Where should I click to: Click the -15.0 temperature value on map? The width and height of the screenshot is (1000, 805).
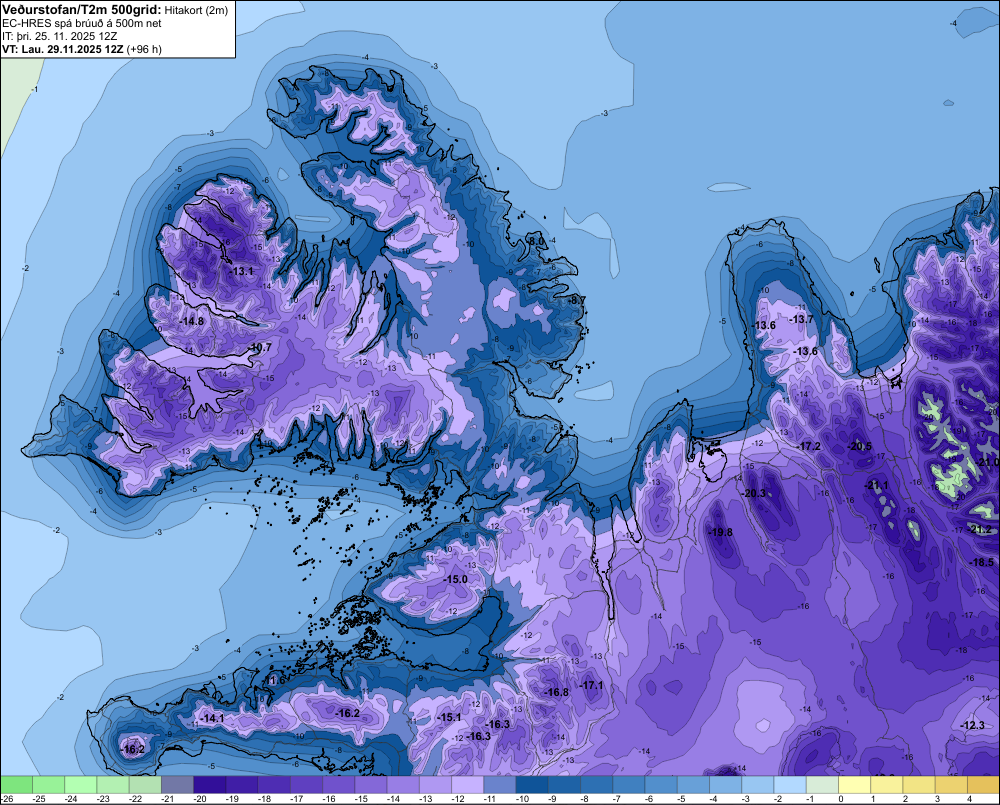tap(455, 579)
